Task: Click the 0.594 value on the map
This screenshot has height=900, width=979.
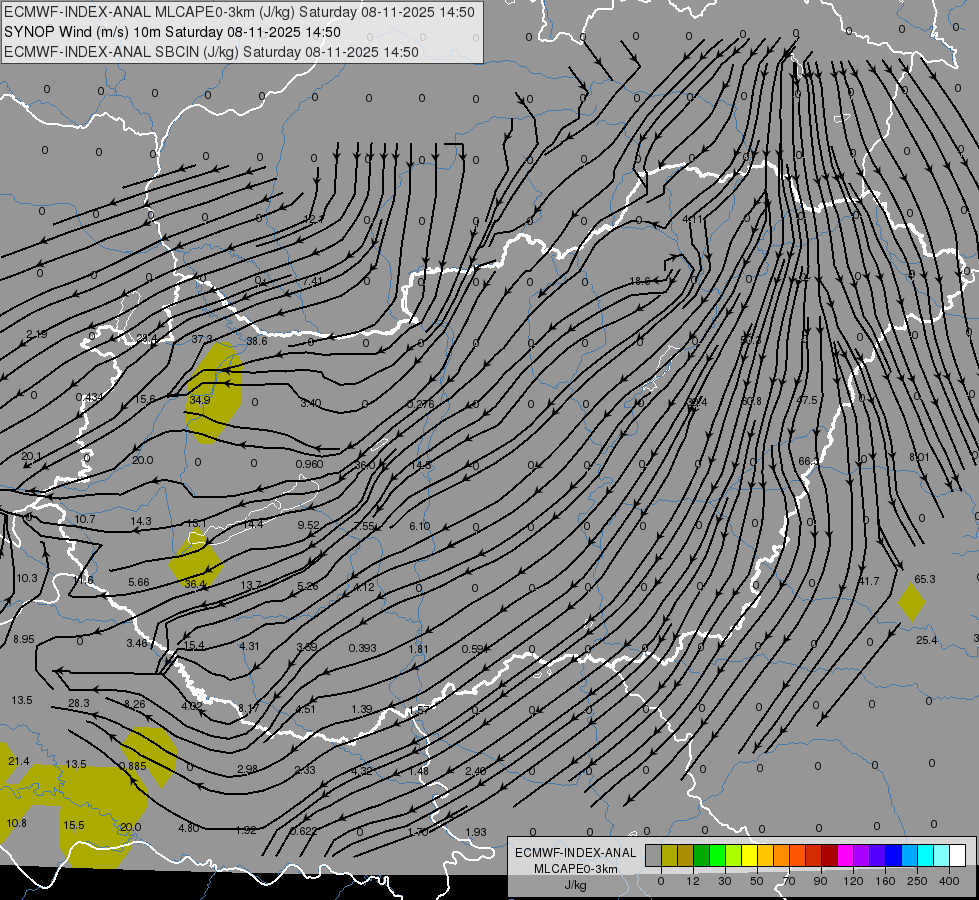Action: click(x=476, y=649)
